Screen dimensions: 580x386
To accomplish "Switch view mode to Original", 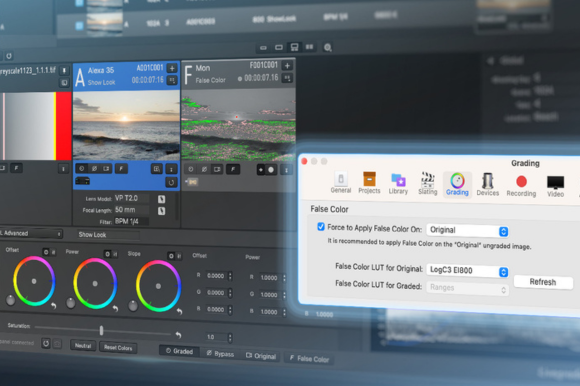I will [x=261, y=356].
